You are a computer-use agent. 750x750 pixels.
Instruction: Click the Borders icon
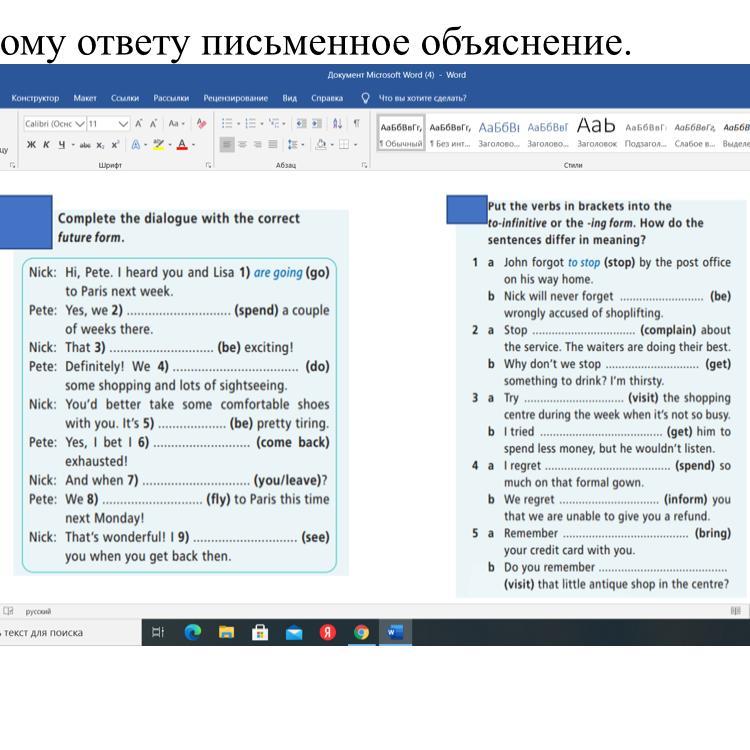[x=344, y=144]
